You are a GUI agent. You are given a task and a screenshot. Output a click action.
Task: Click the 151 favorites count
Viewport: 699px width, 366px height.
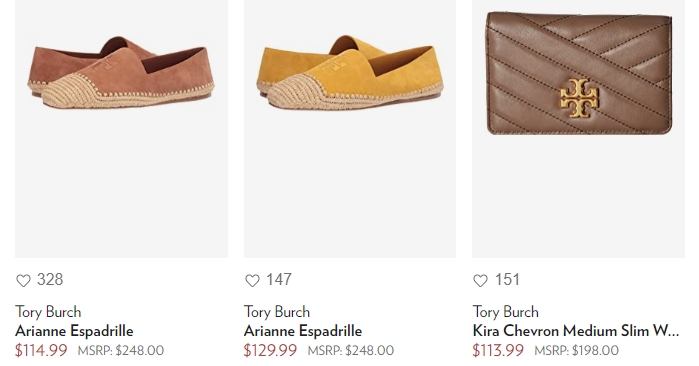[x=507, y=280]
